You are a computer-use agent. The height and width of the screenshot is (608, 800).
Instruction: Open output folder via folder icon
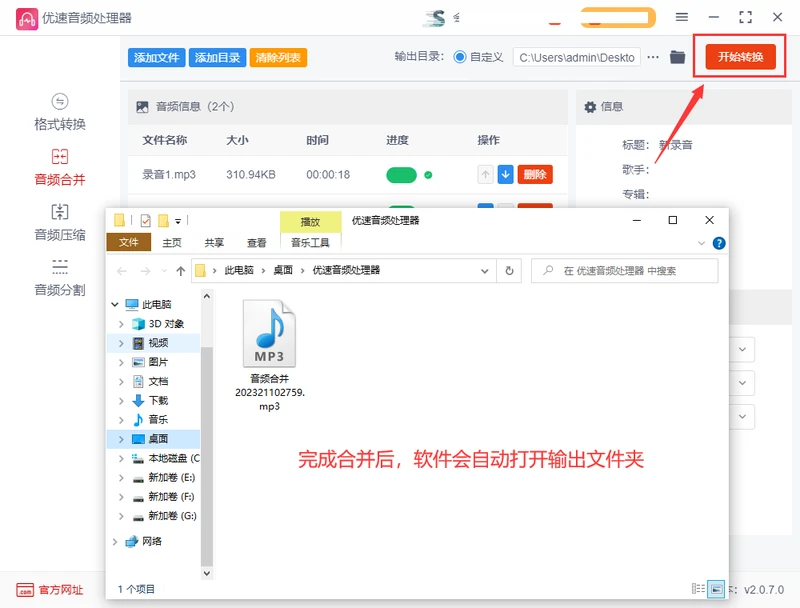[x=678, y=57]
